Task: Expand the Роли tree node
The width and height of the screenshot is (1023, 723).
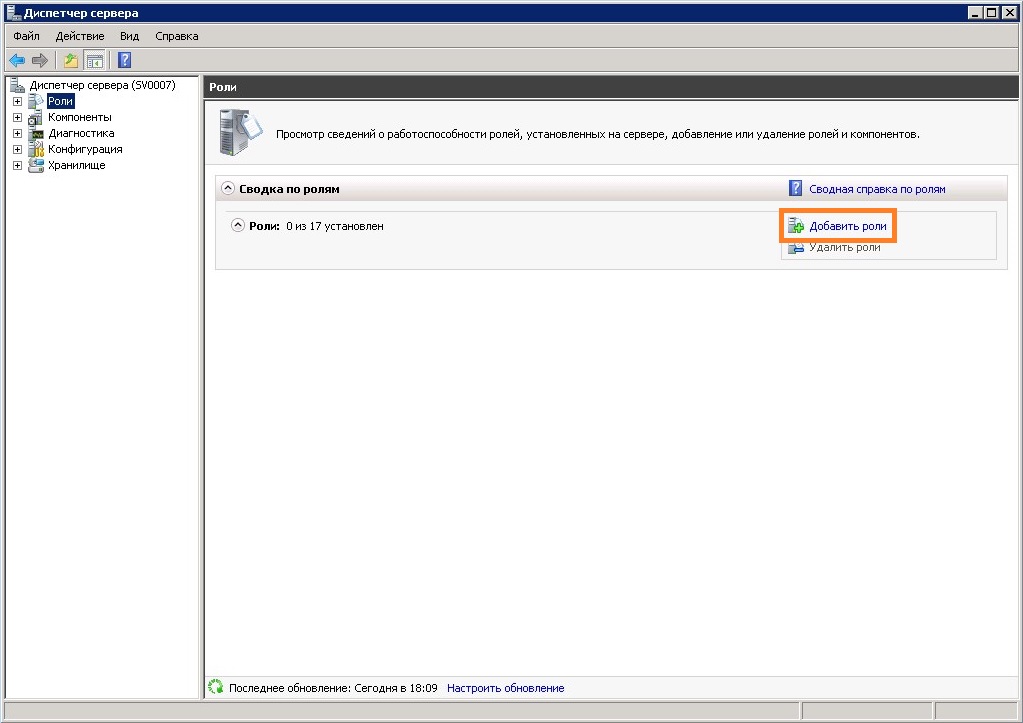Action: (x=17, y=101)
